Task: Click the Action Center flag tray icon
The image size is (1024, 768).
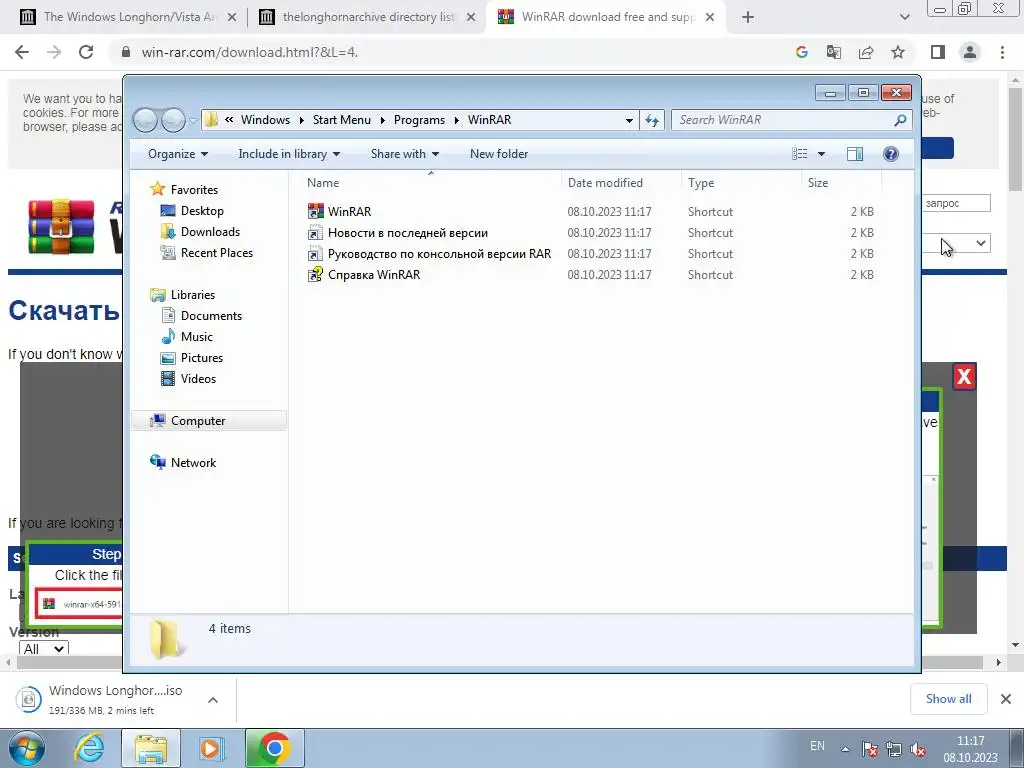Action: [x=869, y=749]
